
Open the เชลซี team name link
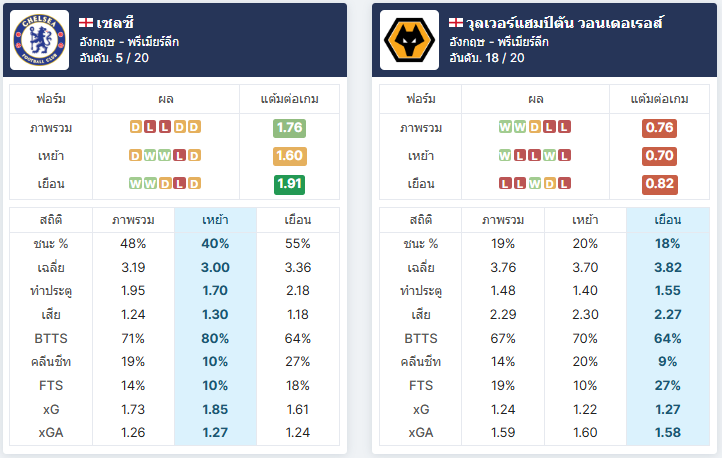[115, 23]
